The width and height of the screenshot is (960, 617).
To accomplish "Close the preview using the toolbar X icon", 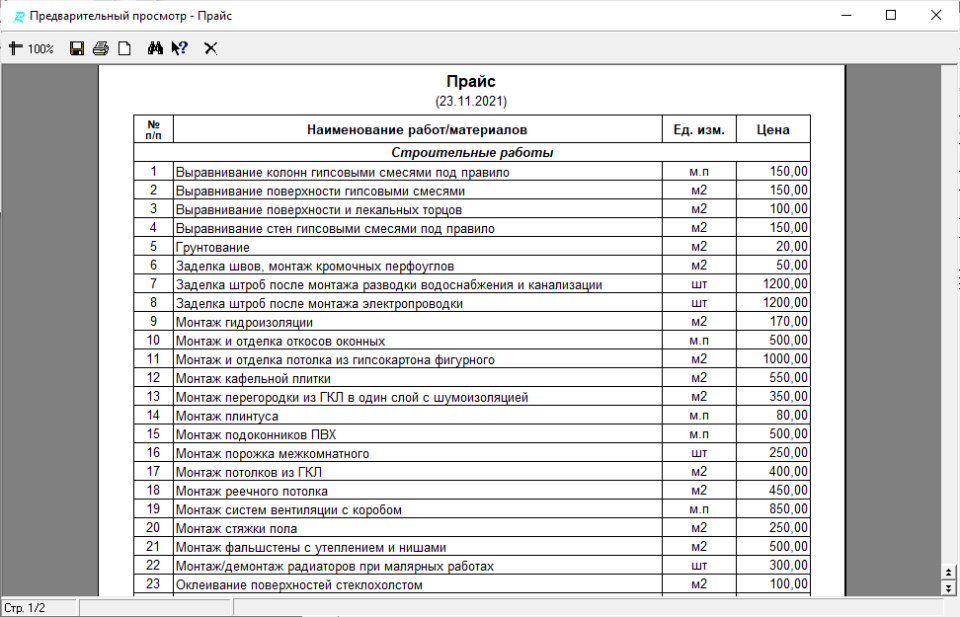I will (211, 48).
